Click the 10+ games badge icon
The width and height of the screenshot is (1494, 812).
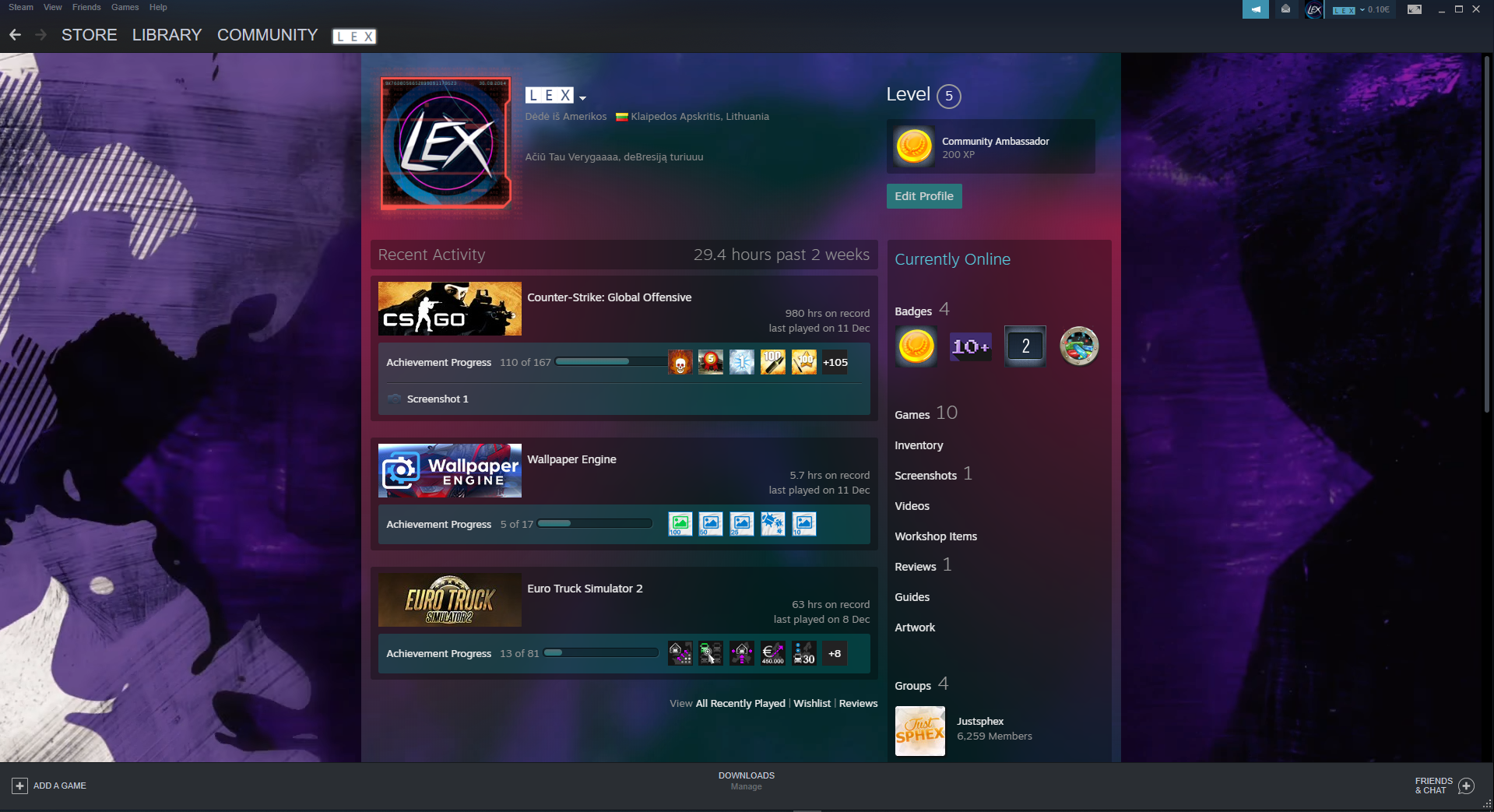(970, 346)
